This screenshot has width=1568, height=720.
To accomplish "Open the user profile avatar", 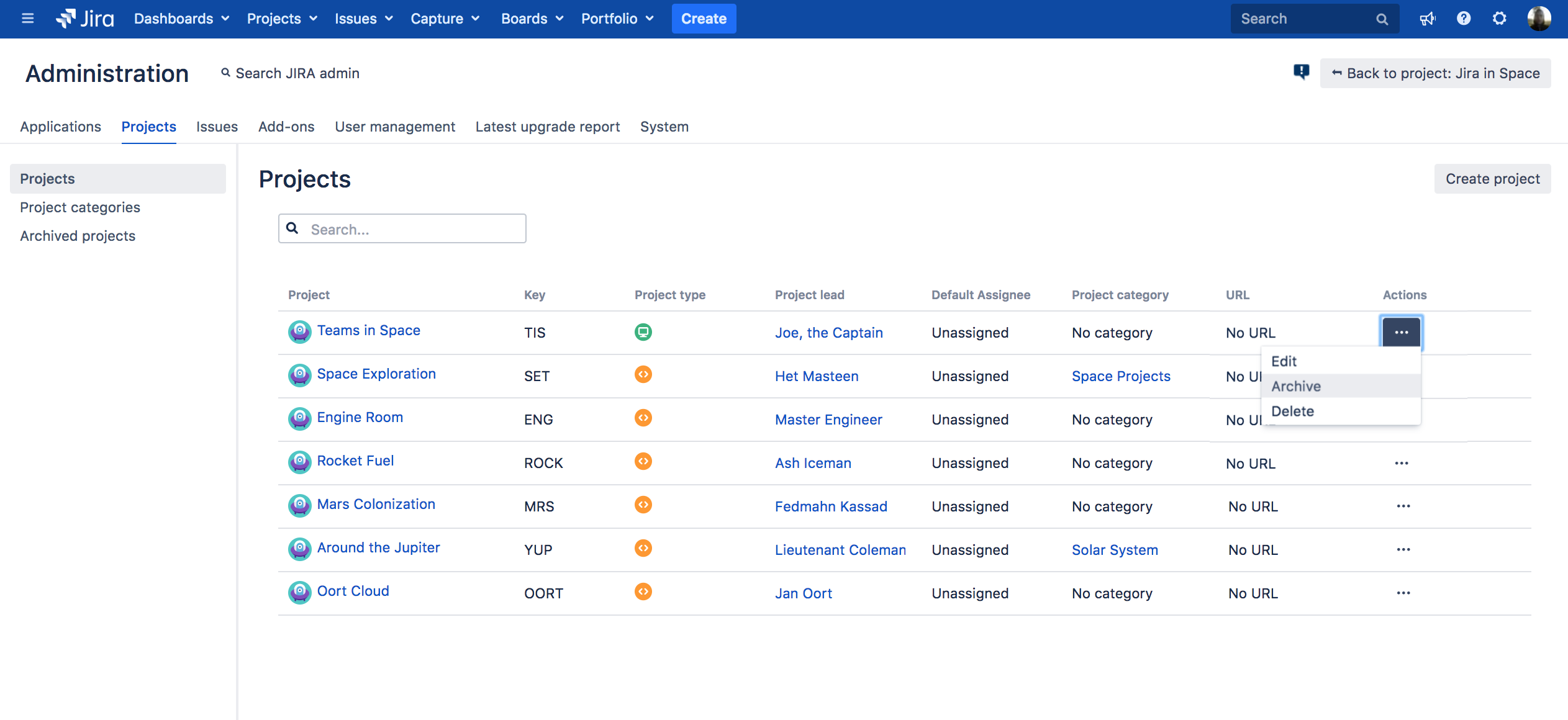I will [x=1539, y=19].
